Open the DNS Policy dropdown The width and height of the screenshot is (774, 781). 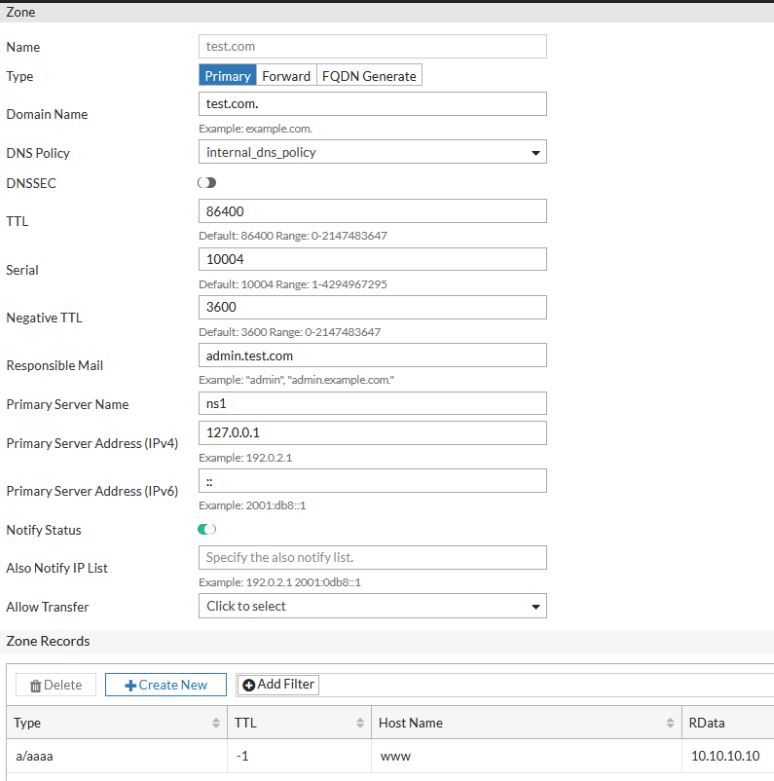[373, 153]
